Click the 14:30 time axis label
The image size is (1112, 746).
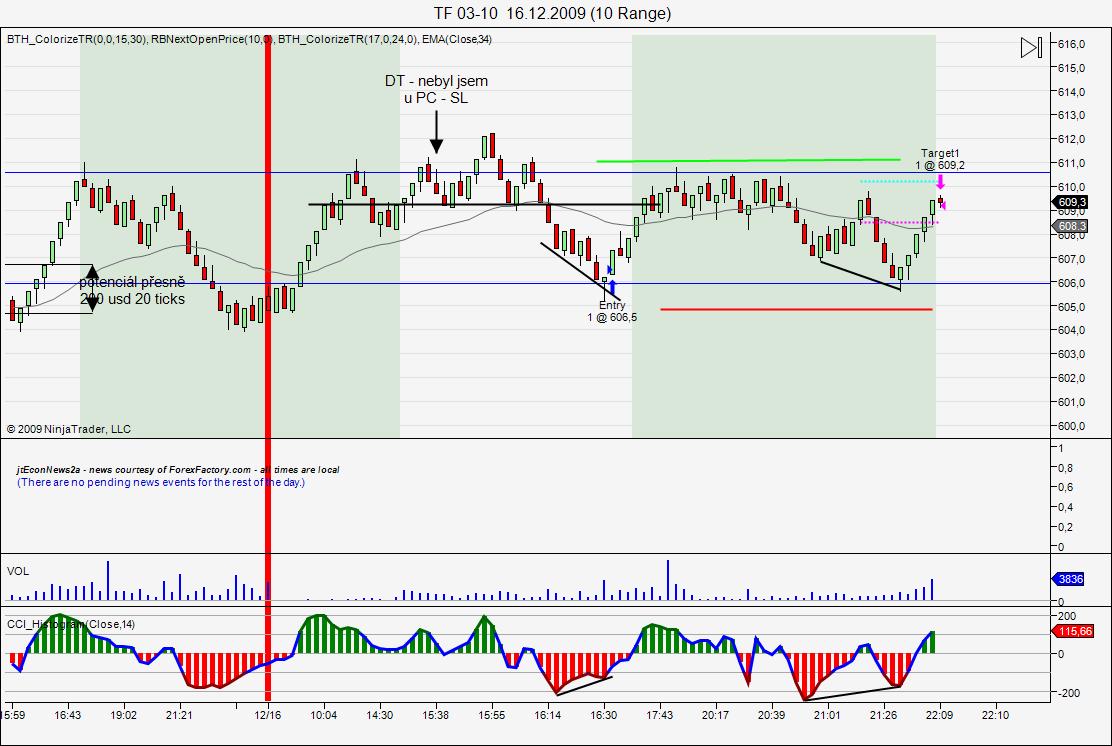pos(379,715)
